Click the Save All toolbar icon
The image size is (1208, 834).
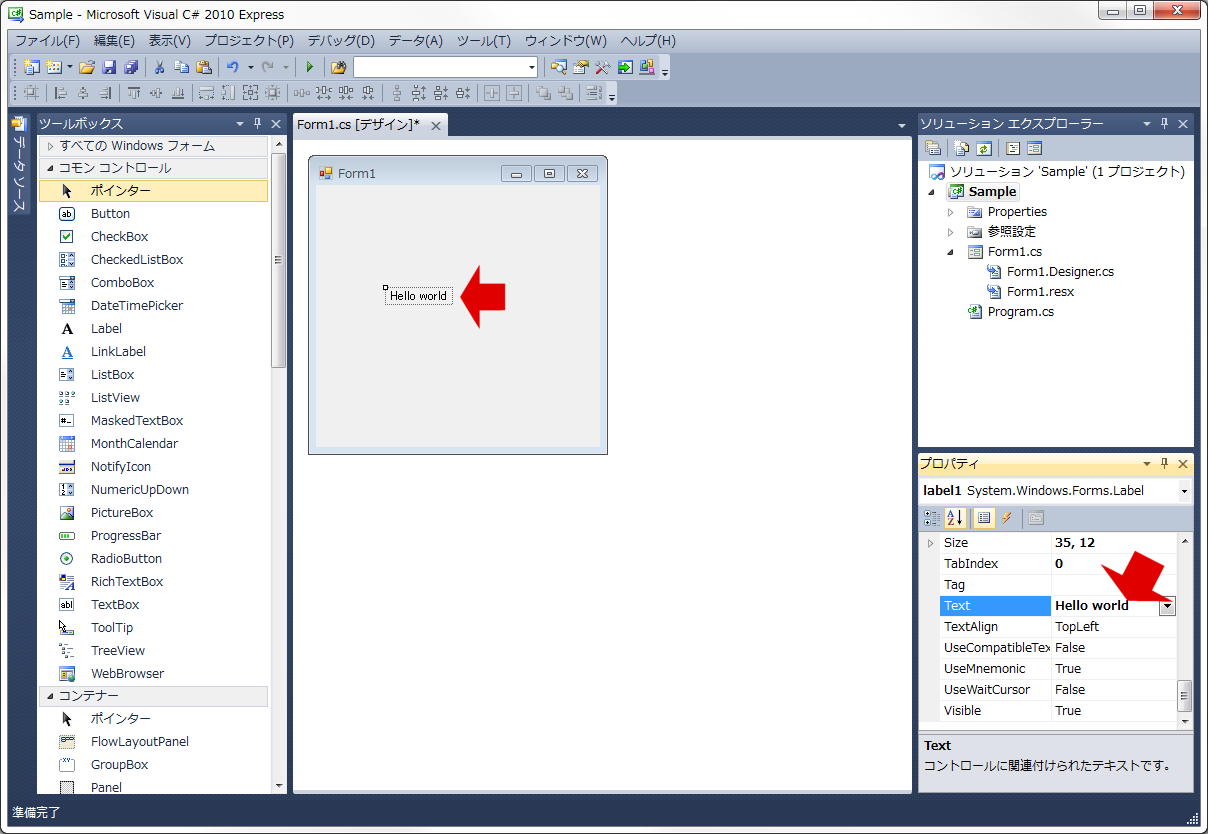(131, 67)
